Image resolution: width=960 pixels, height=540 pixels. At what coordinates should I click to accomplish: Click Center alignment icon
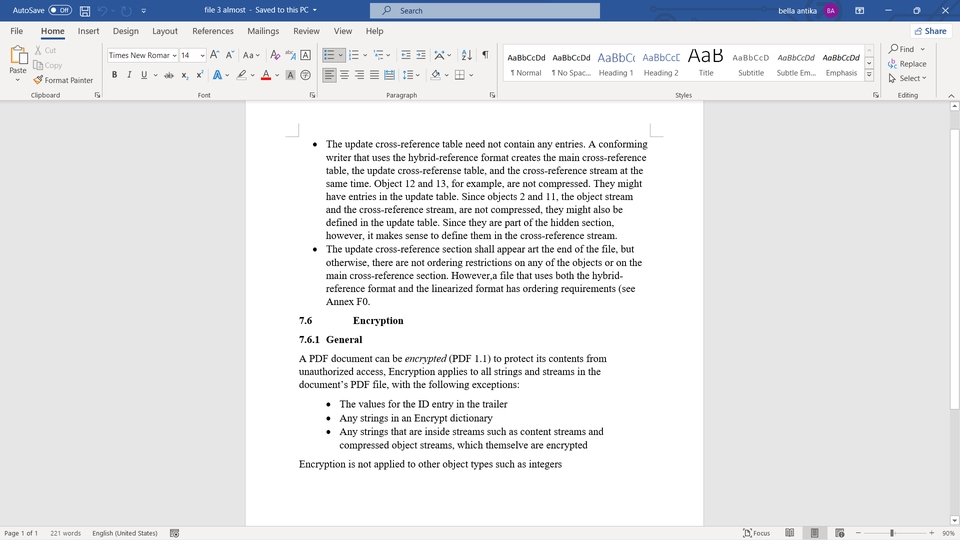(x=344, y=75)
